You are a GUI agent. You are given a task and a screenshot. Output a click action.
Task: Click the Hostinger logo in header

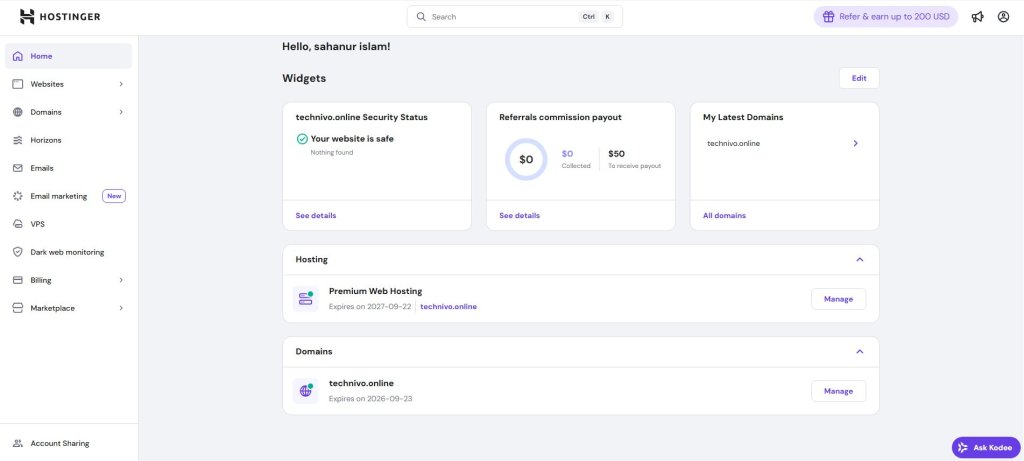coord(60,17)
